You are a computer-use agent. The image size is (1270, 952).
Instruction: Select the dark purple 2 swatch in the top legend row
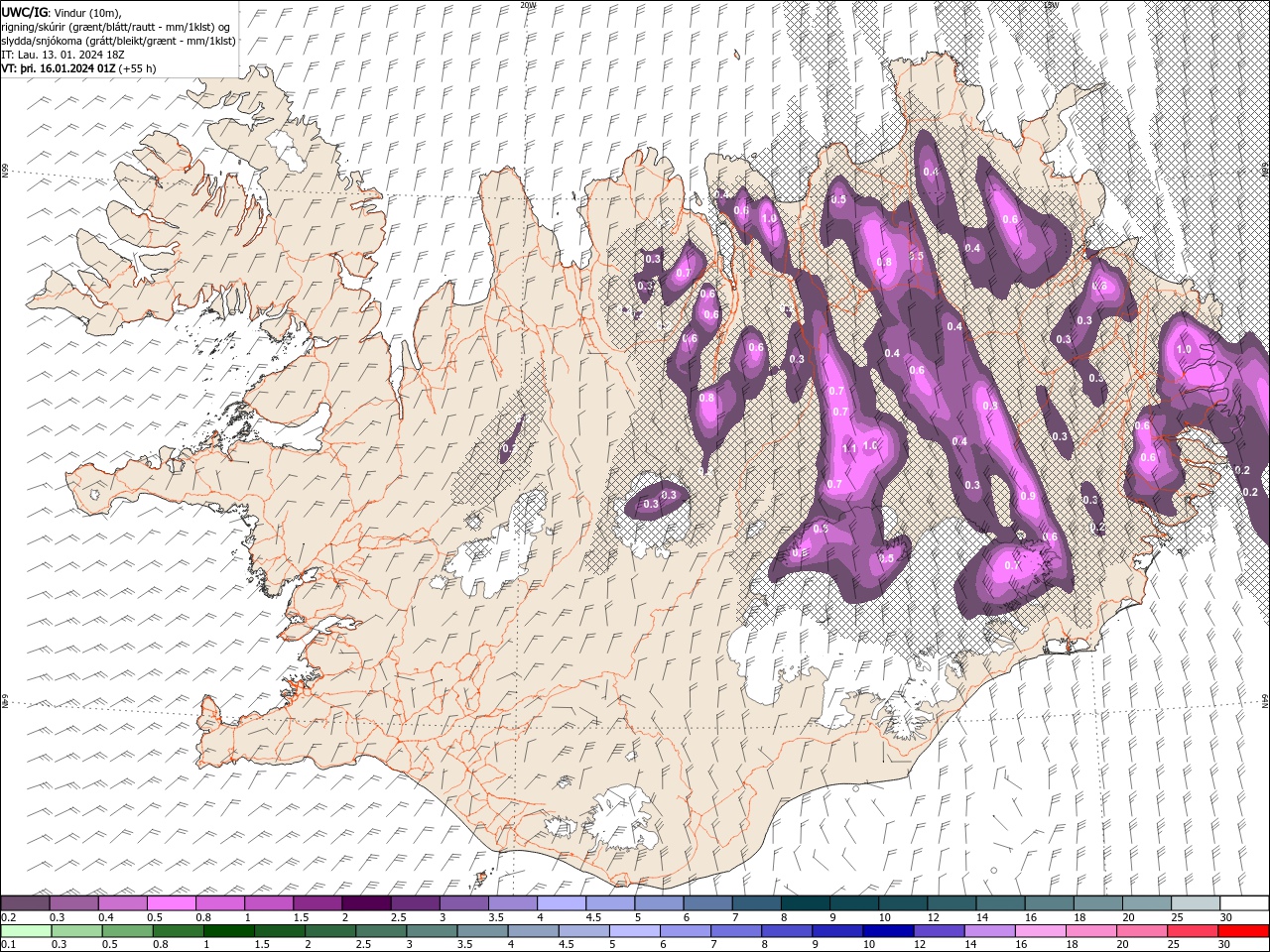(366, 903)
